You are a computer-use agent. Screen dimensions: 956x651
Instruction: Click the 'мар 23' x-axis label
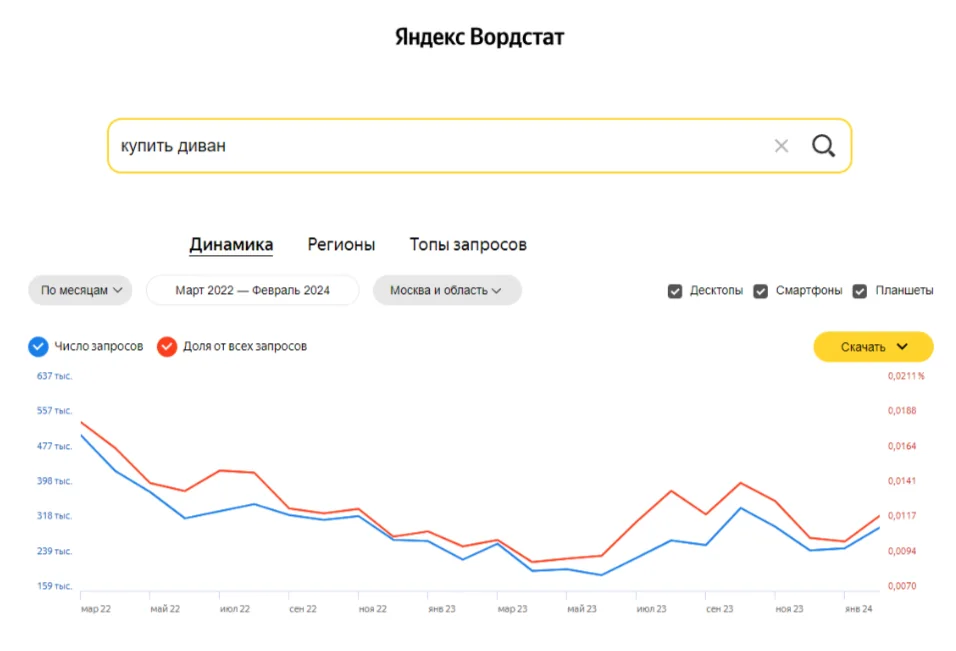click(x=512, y=609)
